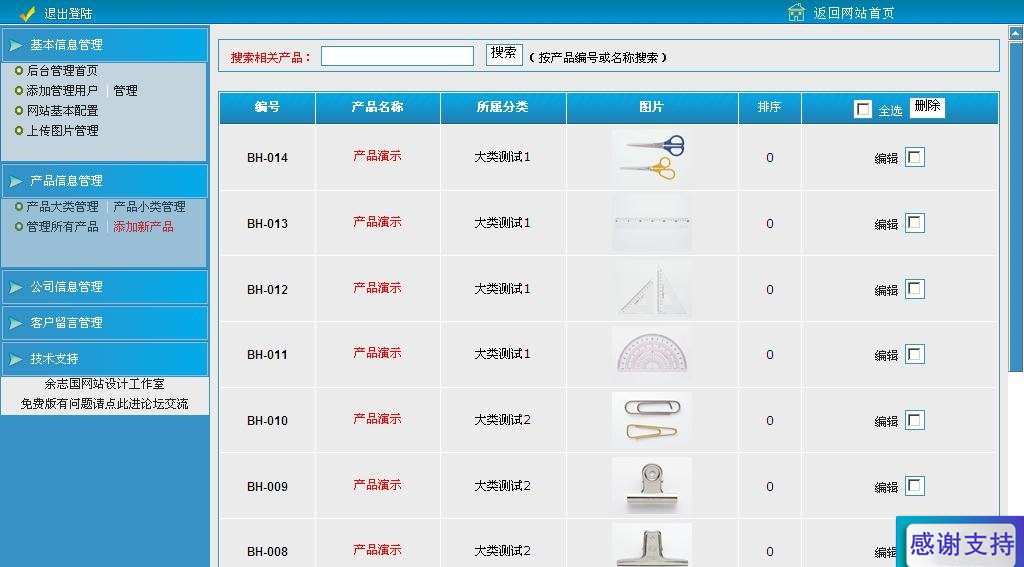This screenshot has height=567, width=1024.
Task: Click the bullet icon before 上传图片管理
Action: pyautogui.click(x=19, y=131)
